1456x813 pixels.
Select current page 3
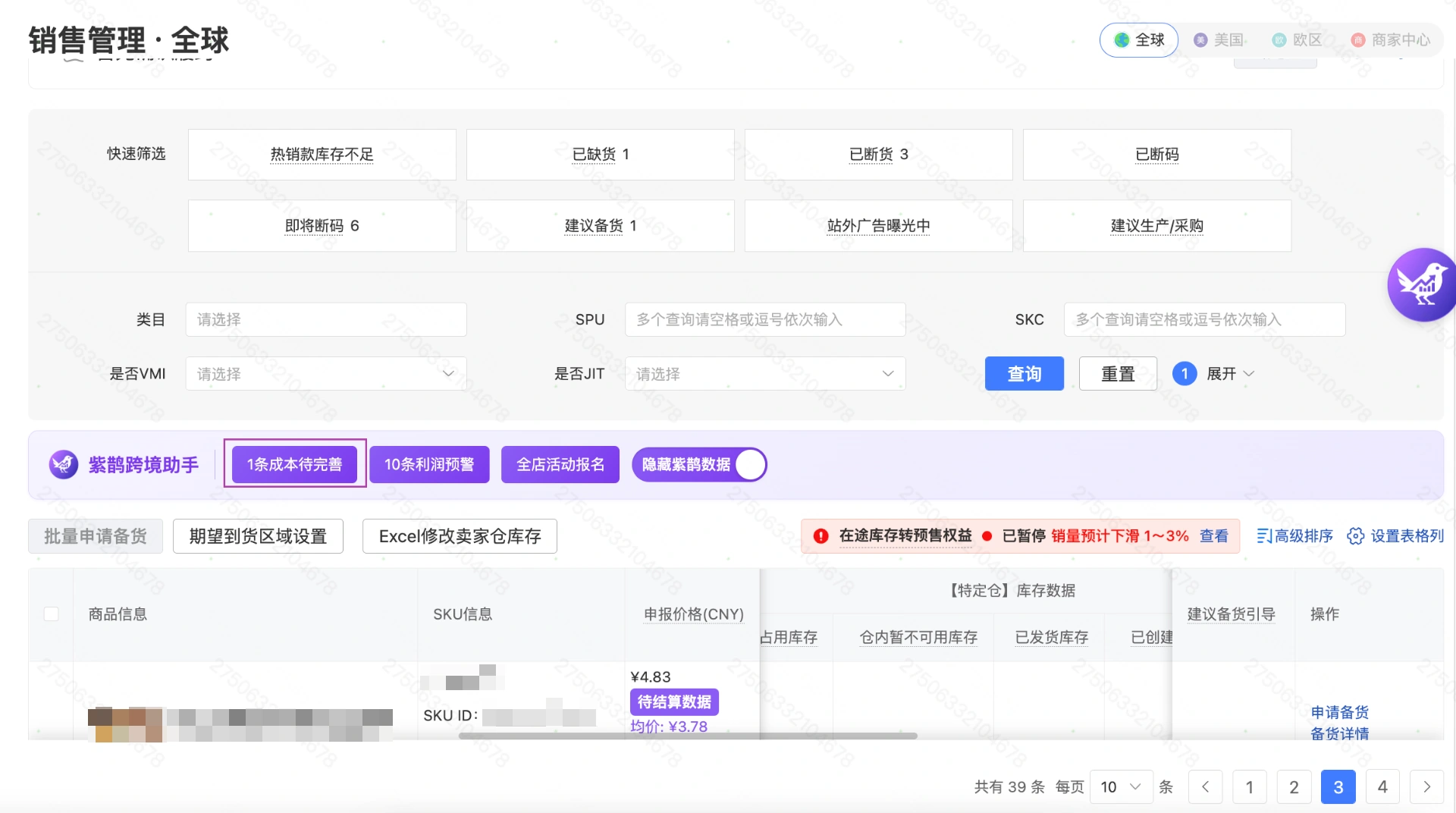[x=1338, y=787]
